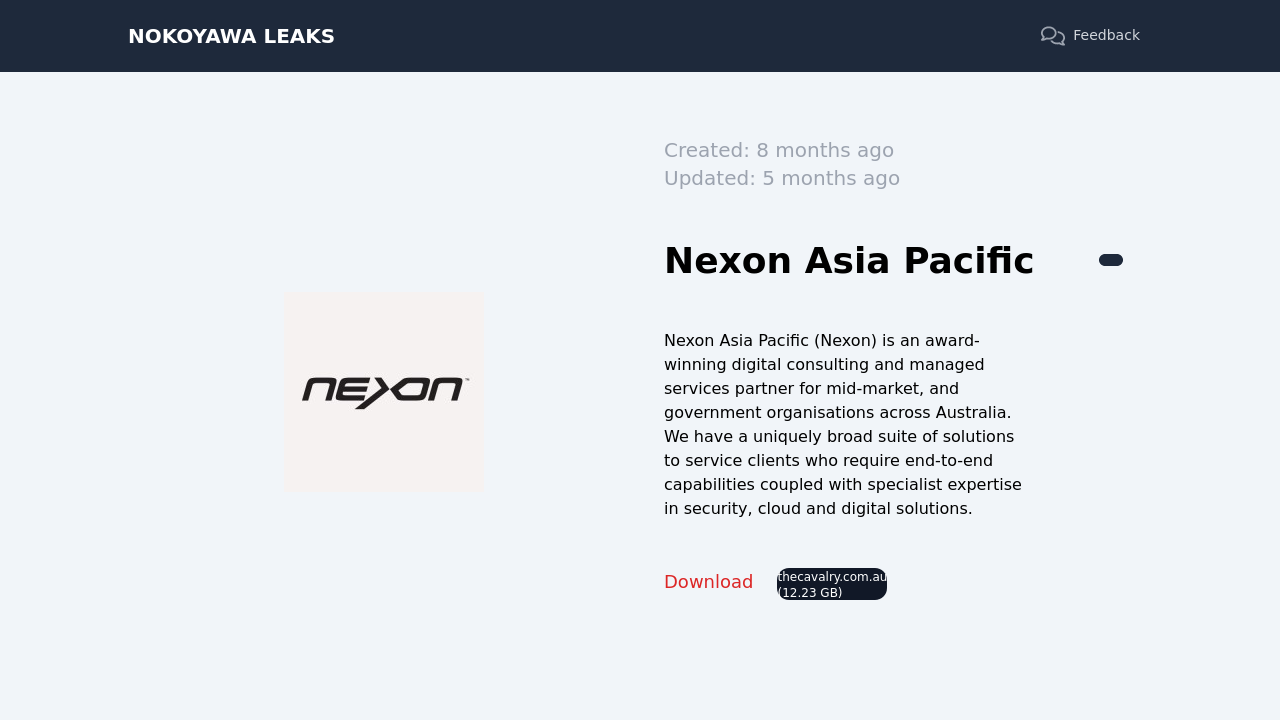
Task: Go to NOKOYAWA LEAKS home title
Action: click(x=231, y=36)
